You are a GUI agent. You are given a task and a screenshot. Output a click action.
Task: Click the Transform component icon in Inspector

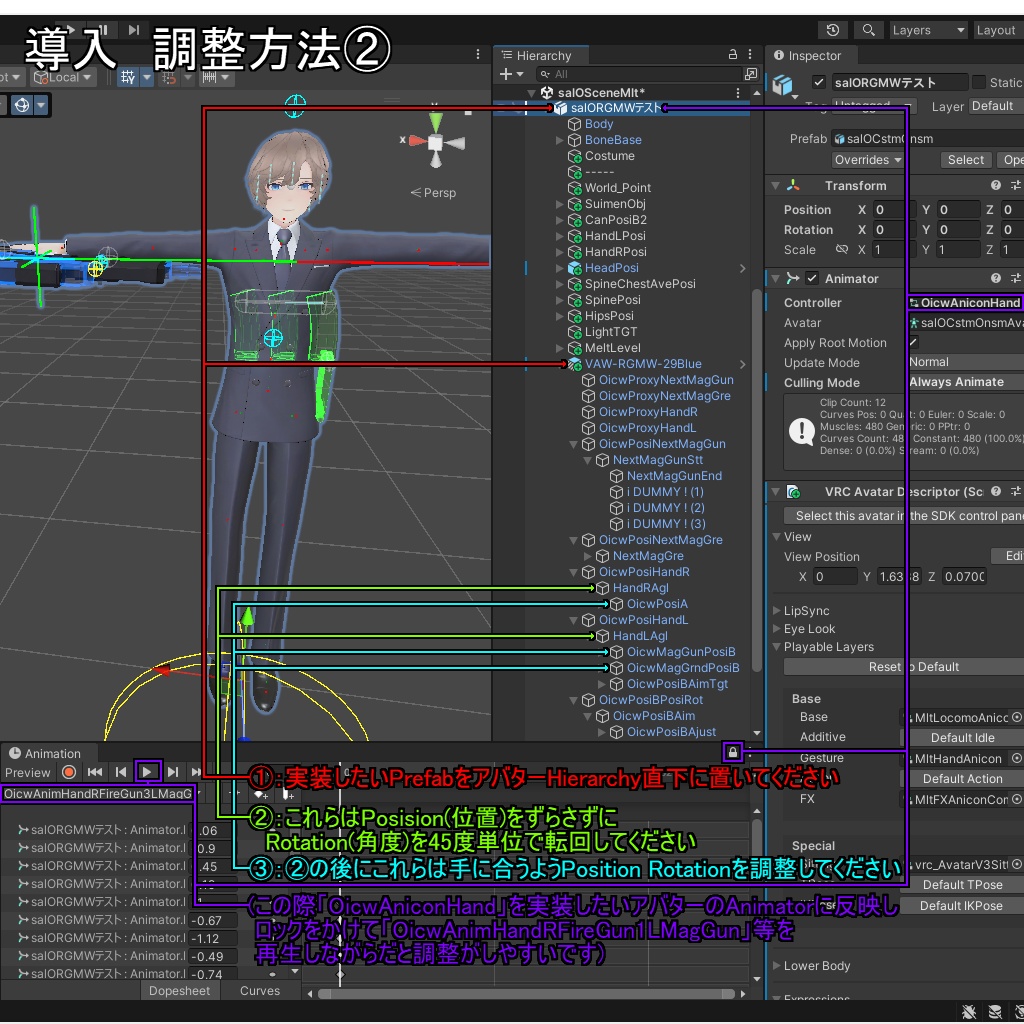pos(793,184)
